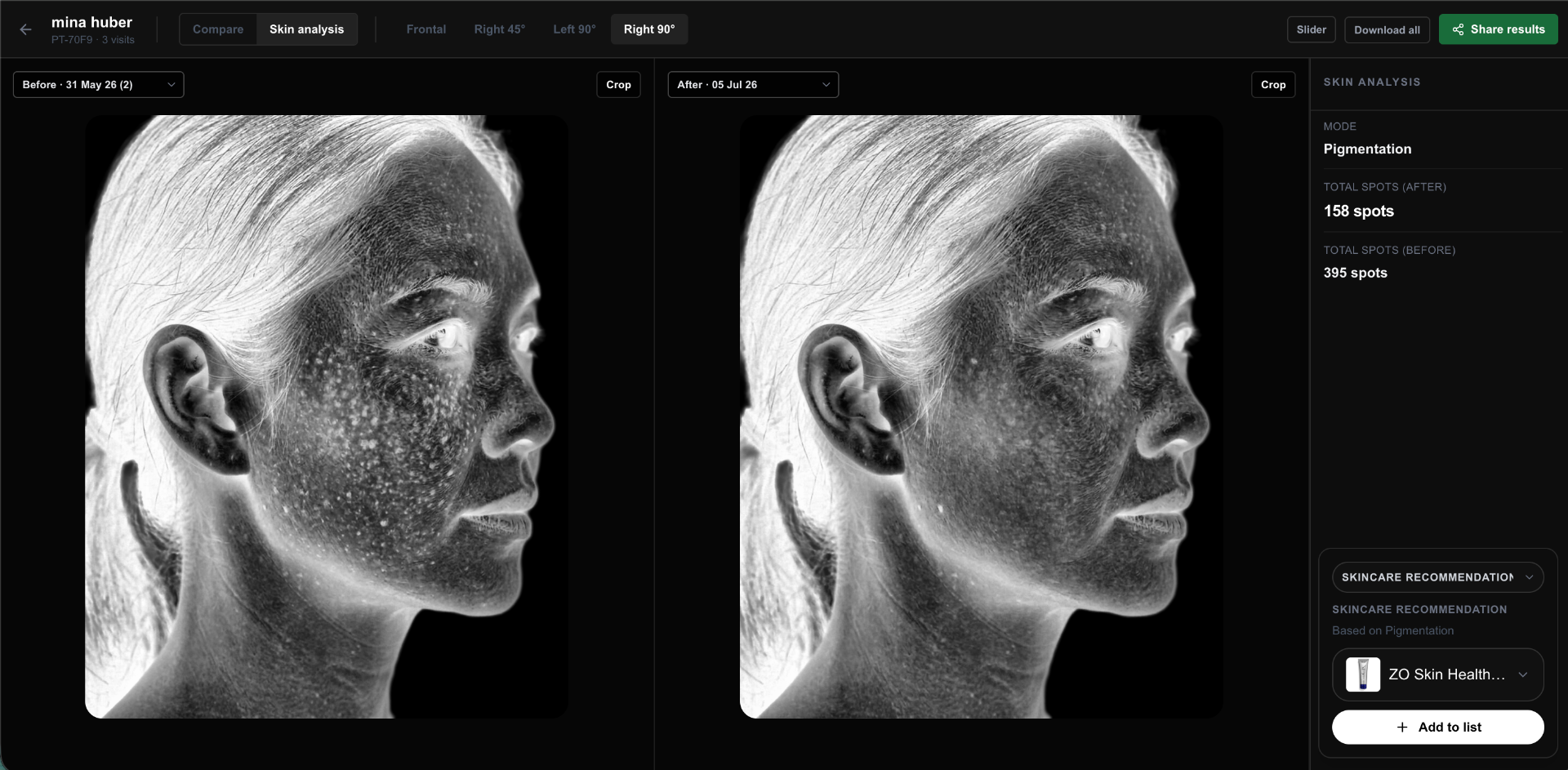The width and height of the screenshot is (1568, 770).
Task: Click Crop on the after image
Action: (1273, 85)
